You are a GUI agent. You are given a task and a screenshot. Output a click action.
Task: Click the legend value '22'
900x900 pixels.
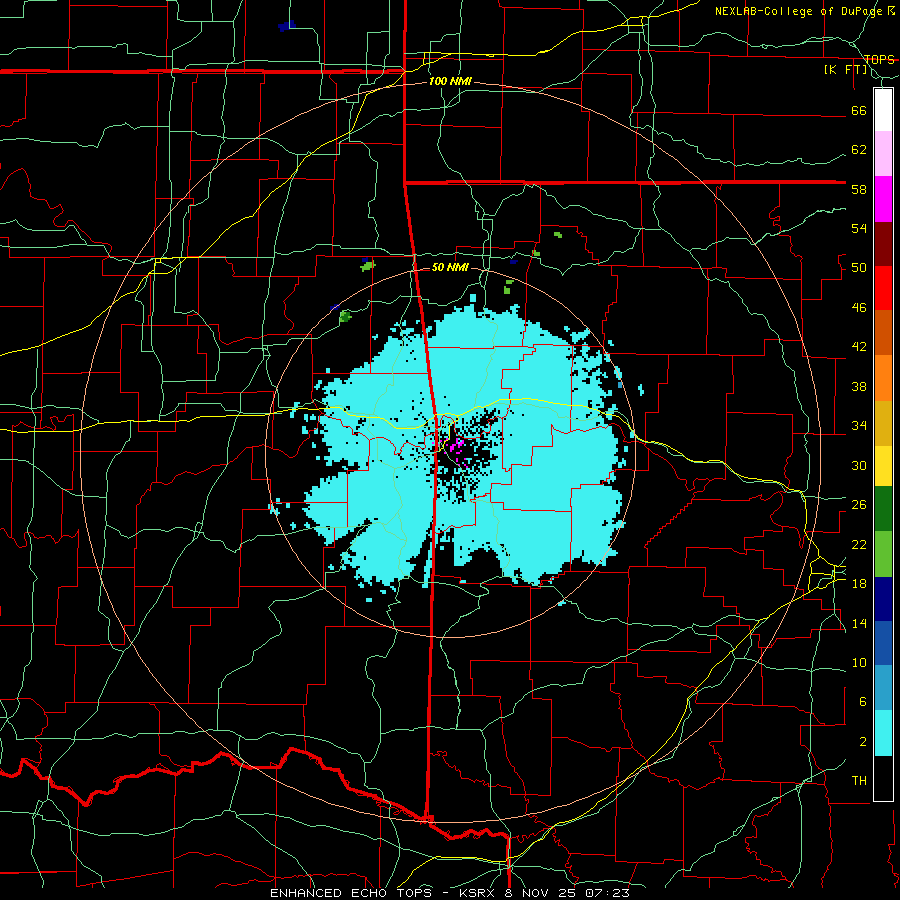(x=859, y=545)
